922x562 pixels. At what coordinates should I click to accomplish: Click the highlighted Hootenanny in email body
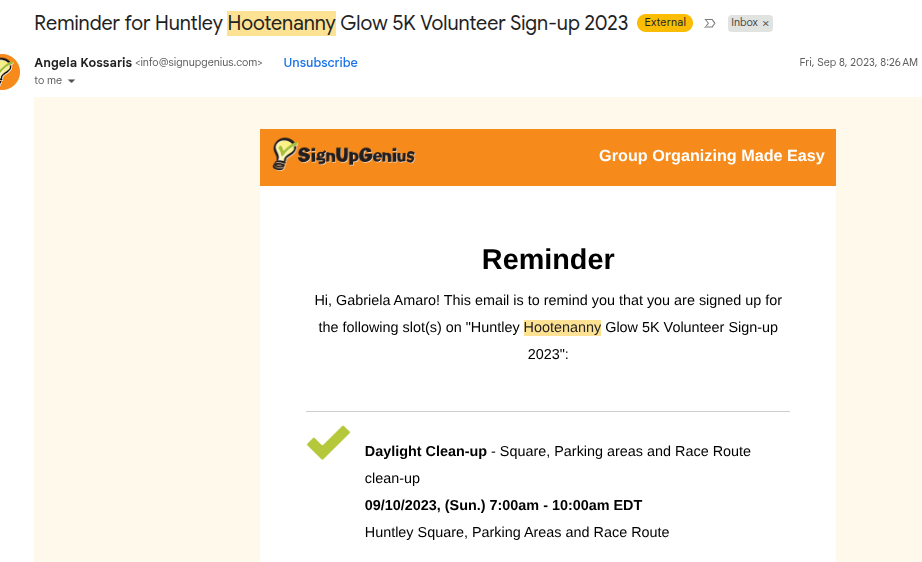tap(562, 327)
